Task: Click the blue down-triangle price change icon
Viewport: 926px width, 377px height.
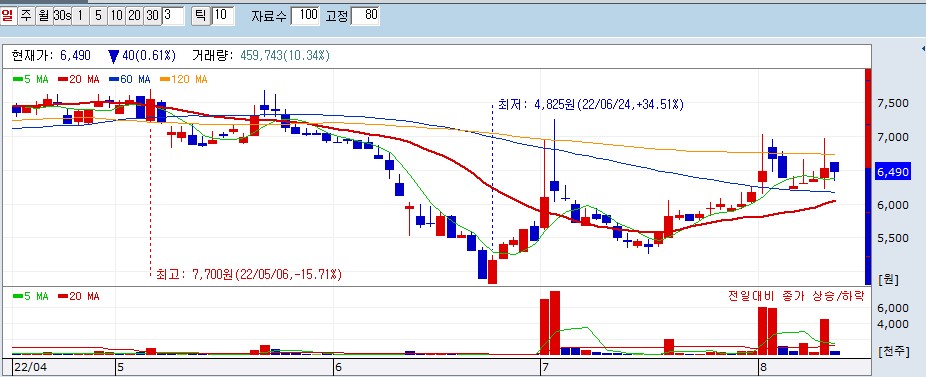Action: click(x=113, y=56)
